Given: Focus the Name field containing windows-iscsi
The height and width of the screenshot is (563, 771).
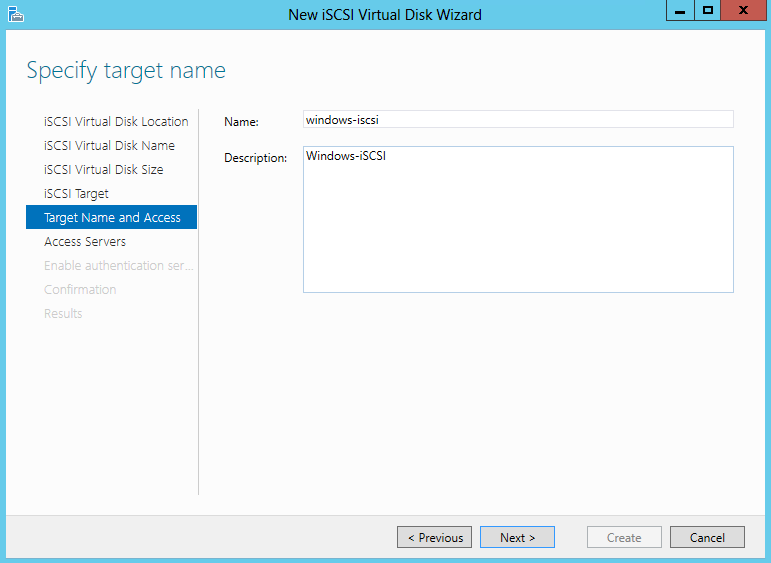Looking at the screenshot, I should (x=518, y=119).
